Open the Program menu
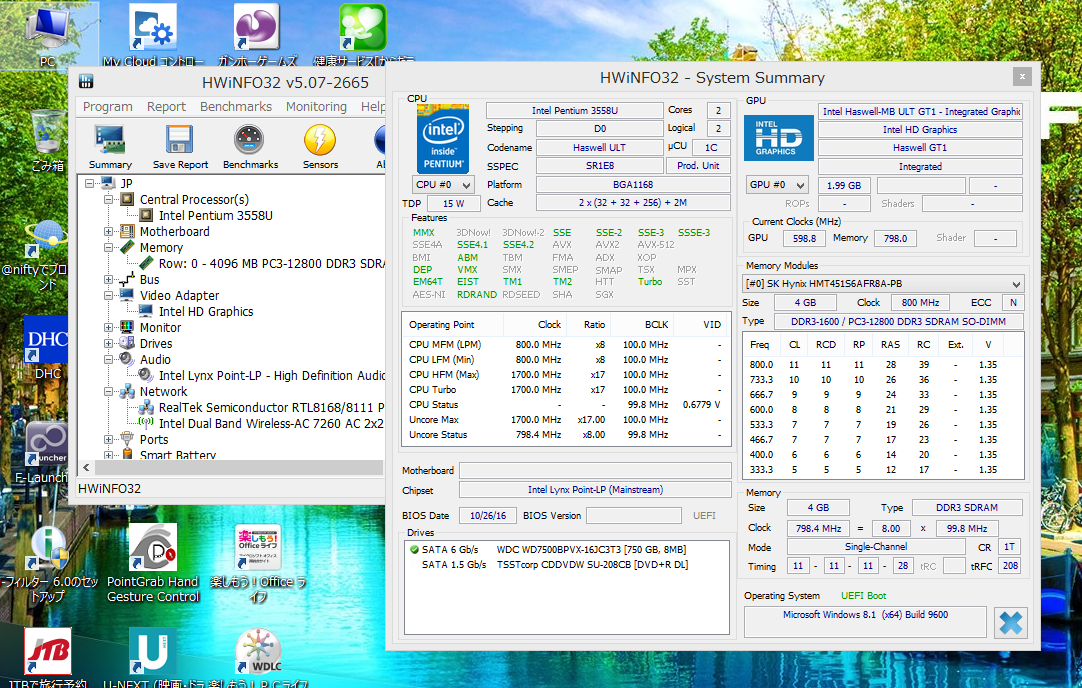Viewport: 1082px width, 688px height. pyautogui.click(x=108, y=106)
